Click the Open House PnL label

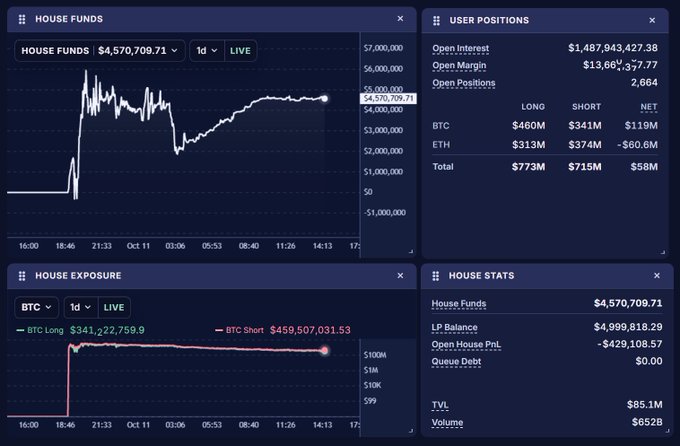466,344
